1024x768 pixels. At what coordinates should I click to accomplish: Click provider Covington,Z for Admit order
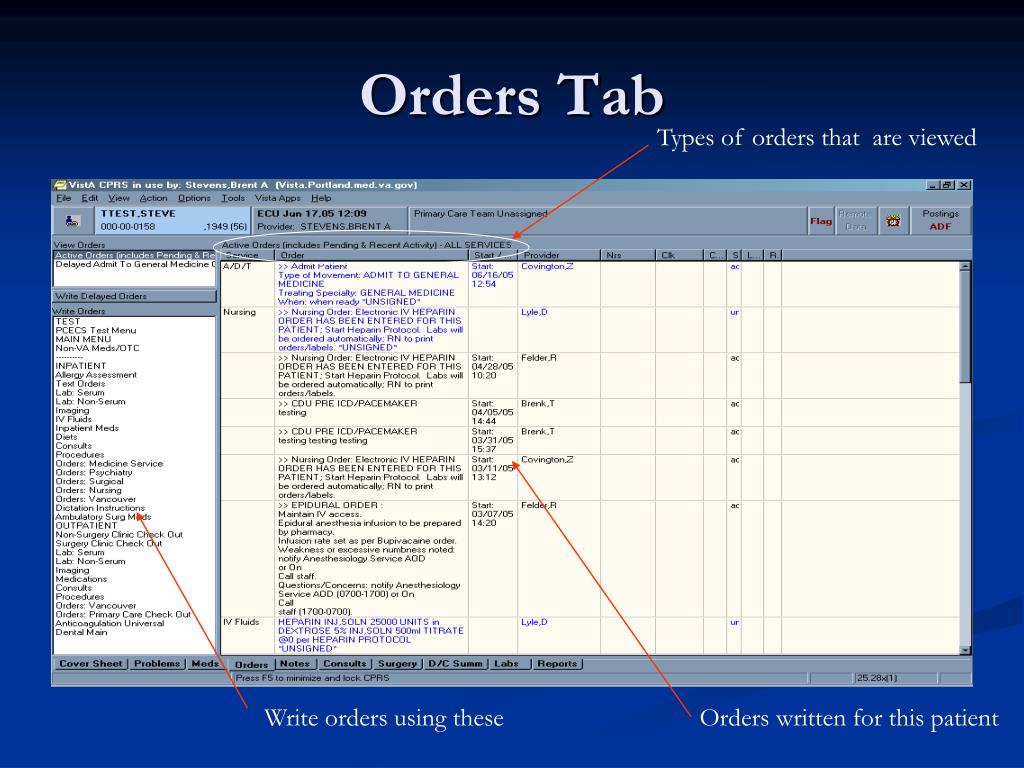tap(547, 266)
